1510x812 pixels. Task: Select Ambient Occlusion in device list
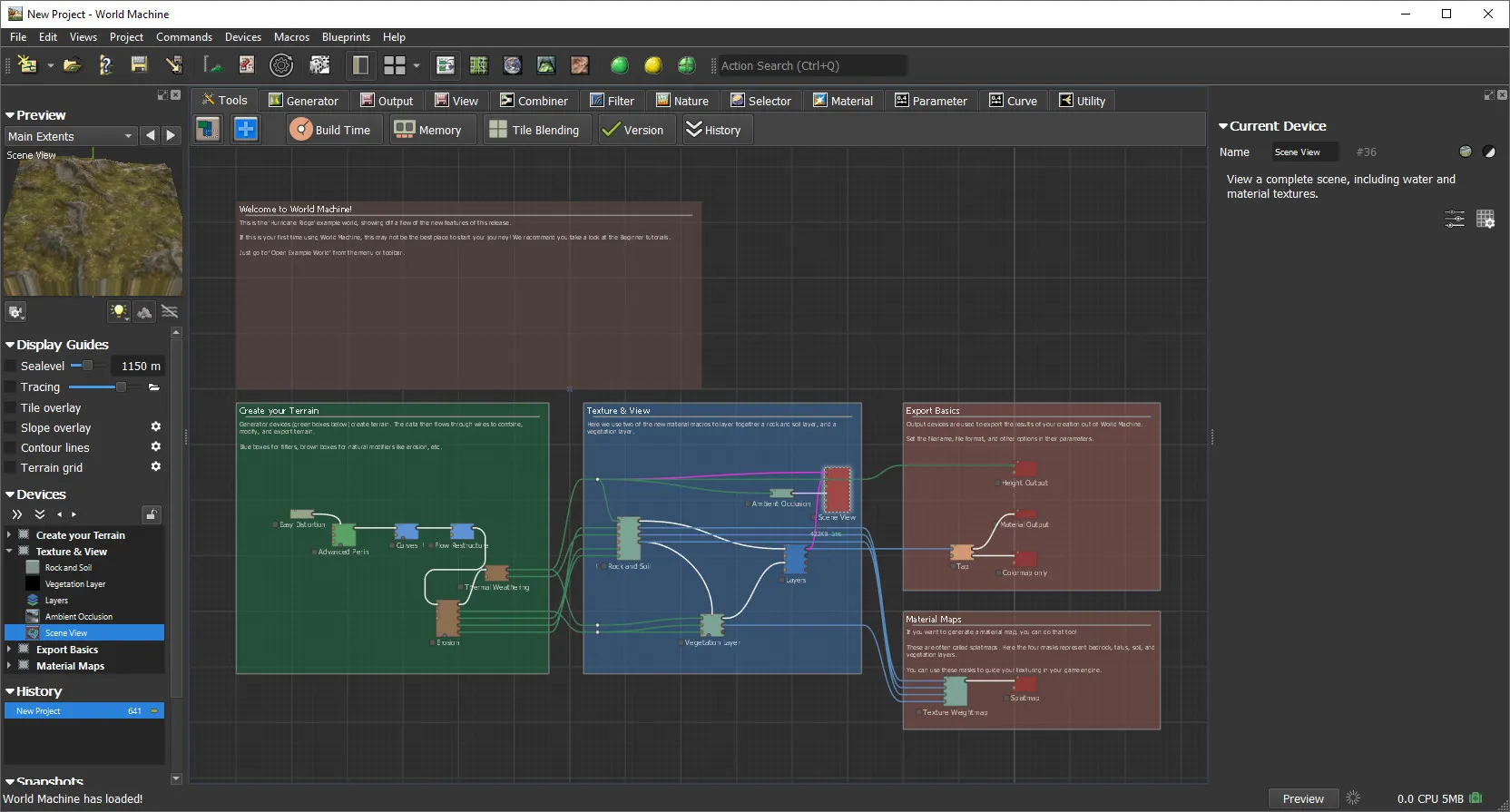pyautogui.click(x=79, y=617)
